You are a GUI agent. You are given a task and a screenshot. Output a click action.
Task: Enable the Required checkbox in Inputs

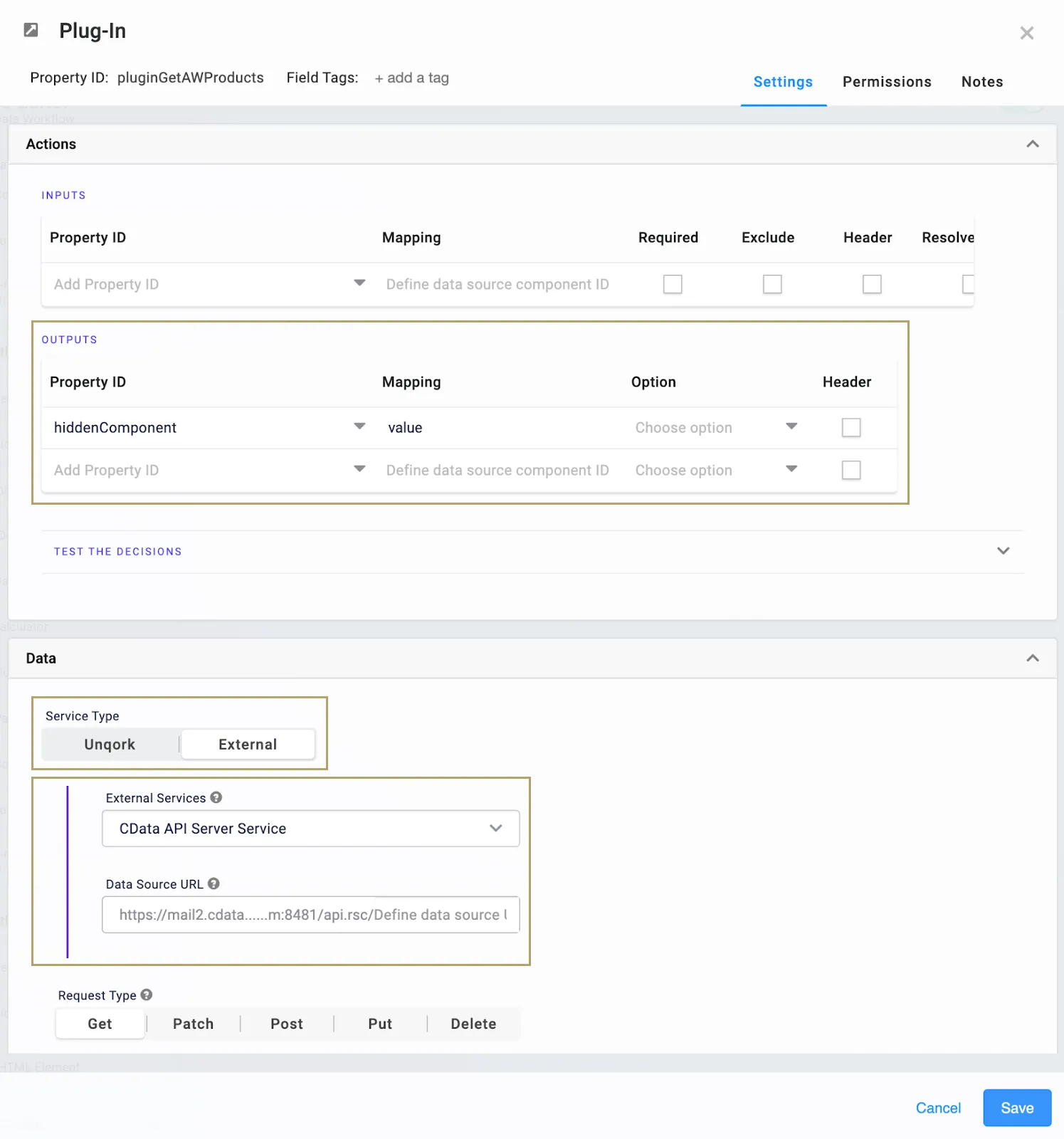673,284
